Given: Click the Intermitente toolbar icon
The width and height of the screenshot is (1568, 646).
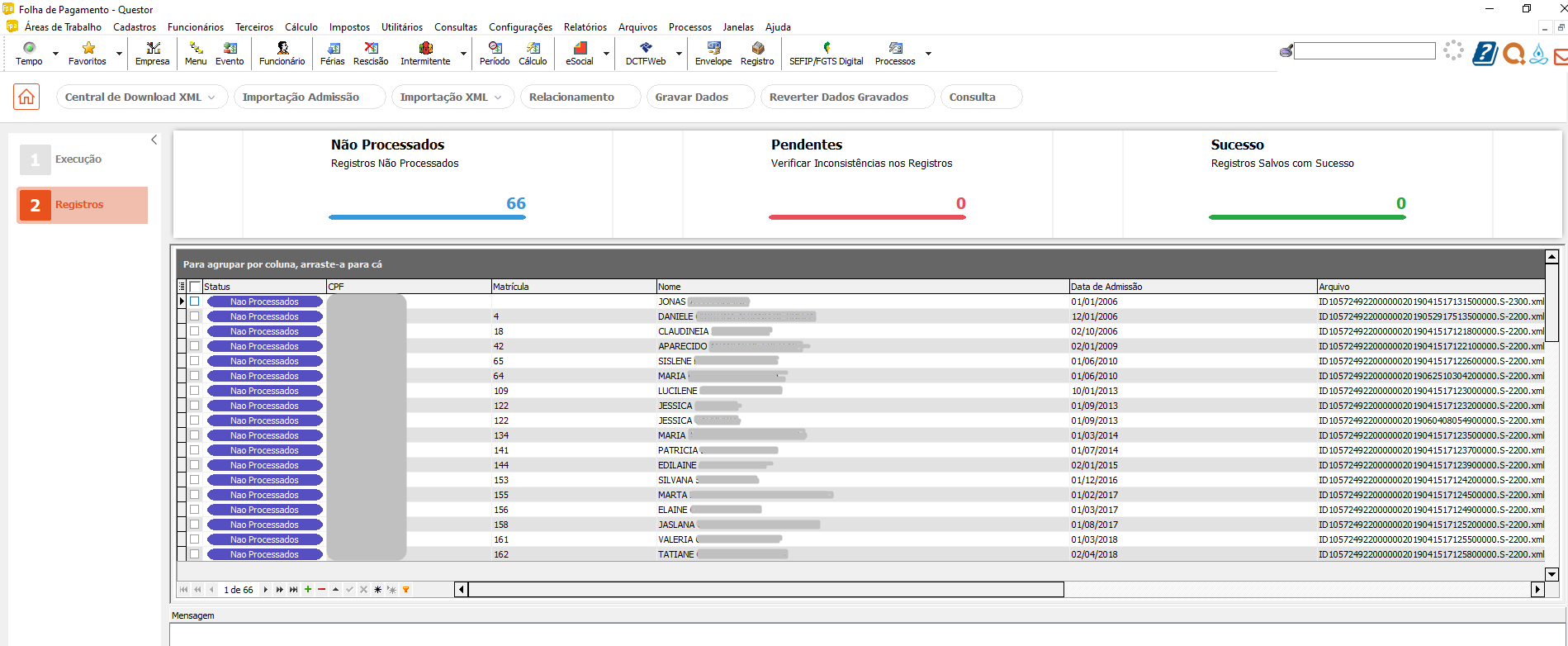Looking at the screenshot, I should click(425, 54).
